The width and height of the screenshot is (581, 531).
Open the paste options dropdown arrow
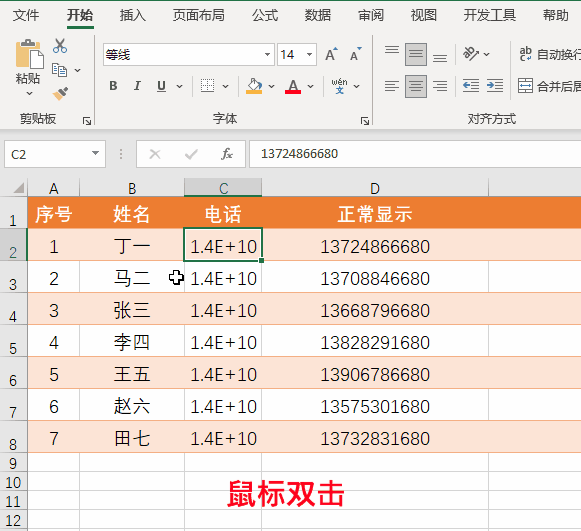[29, 94]
